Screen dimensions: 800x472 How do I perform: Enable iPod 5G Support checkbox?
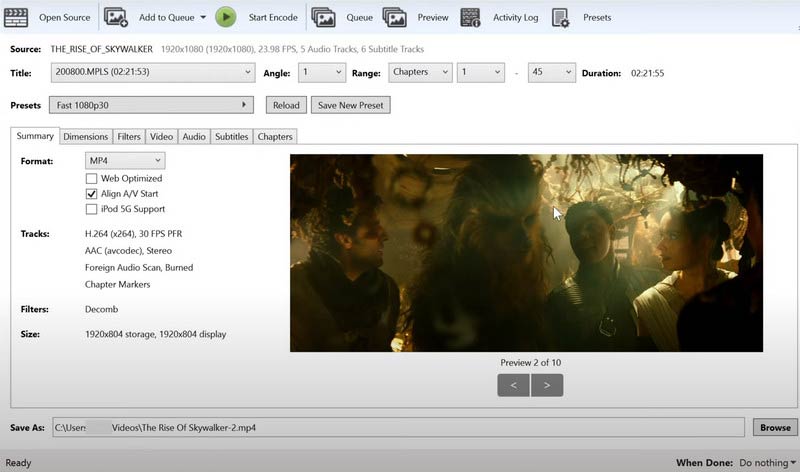click(91, 209)
